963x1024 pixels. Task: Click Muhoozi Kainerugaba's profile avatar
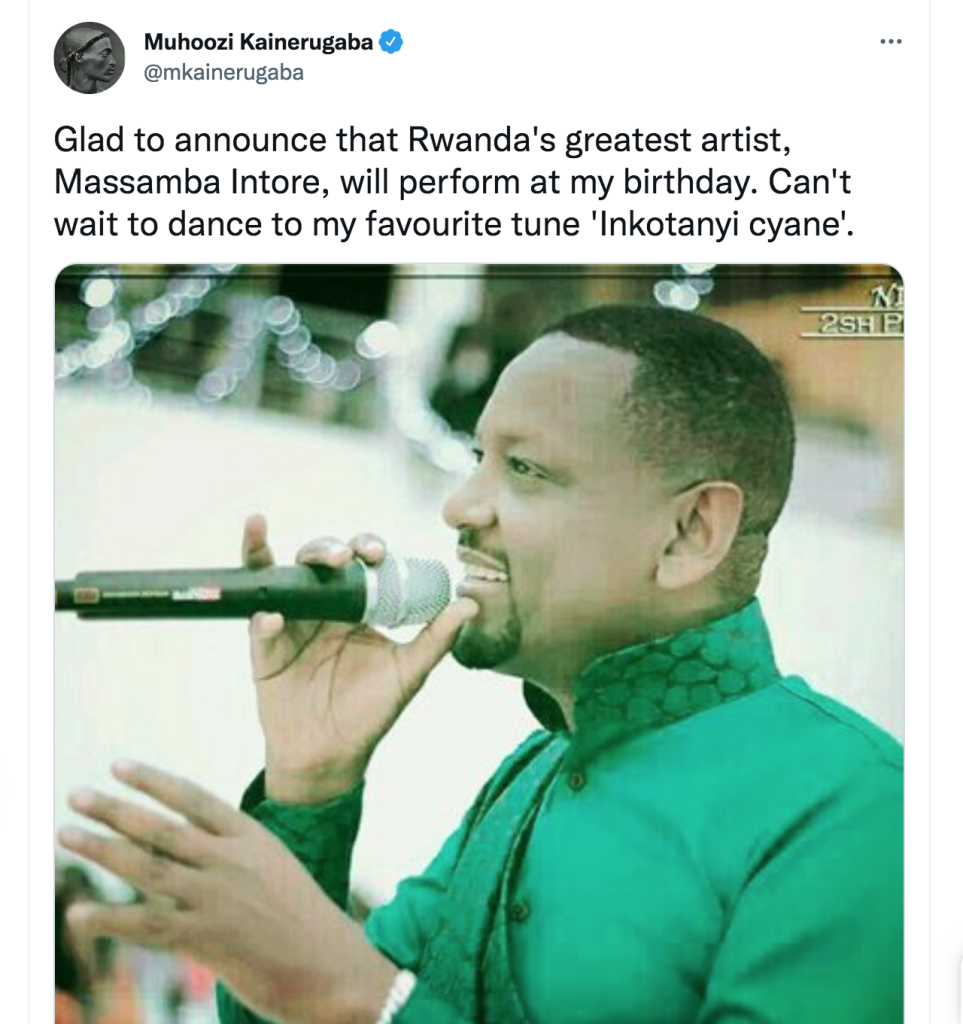tap(89, 57)
